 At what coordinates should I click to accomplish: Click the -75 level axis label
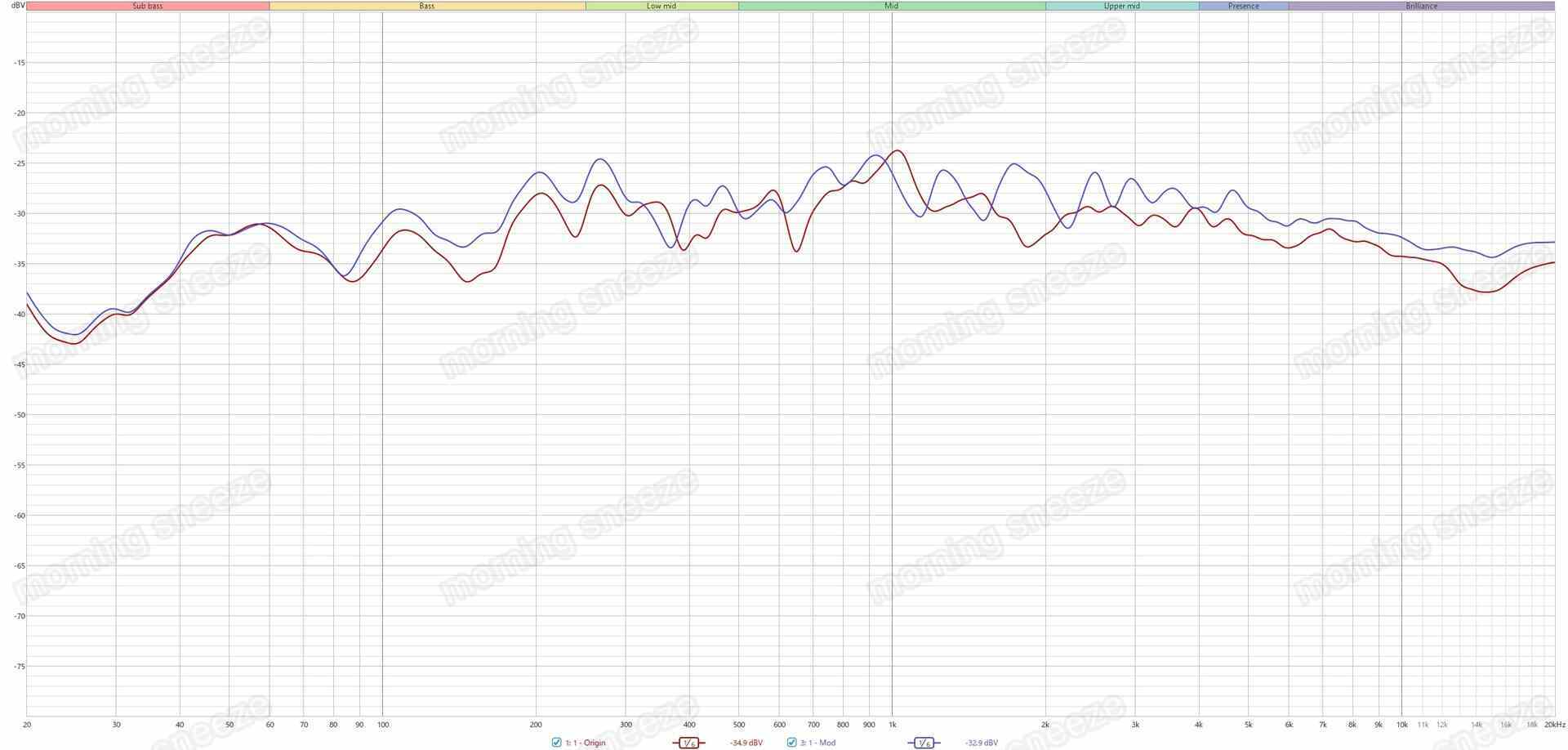tap(20, 667)
